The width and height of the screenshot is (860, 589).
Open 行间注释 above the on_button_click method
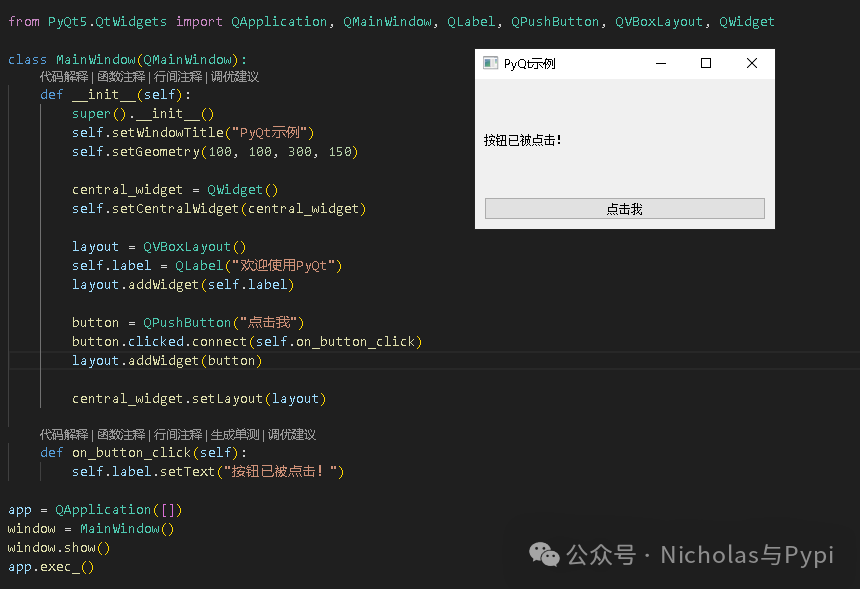178,435
